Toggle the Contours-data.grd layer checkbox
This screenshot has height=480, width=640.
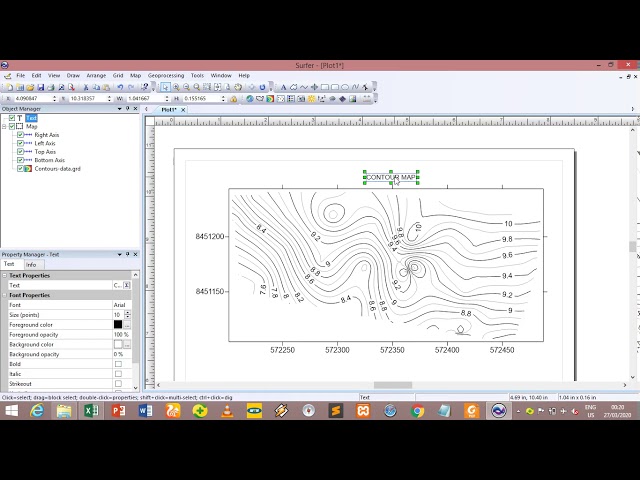20,169
